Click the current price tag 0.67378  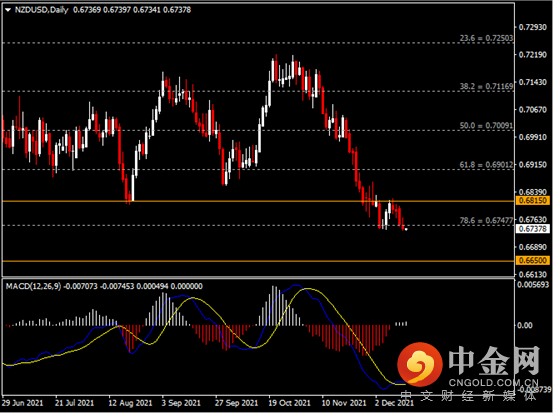coord(533,229)
